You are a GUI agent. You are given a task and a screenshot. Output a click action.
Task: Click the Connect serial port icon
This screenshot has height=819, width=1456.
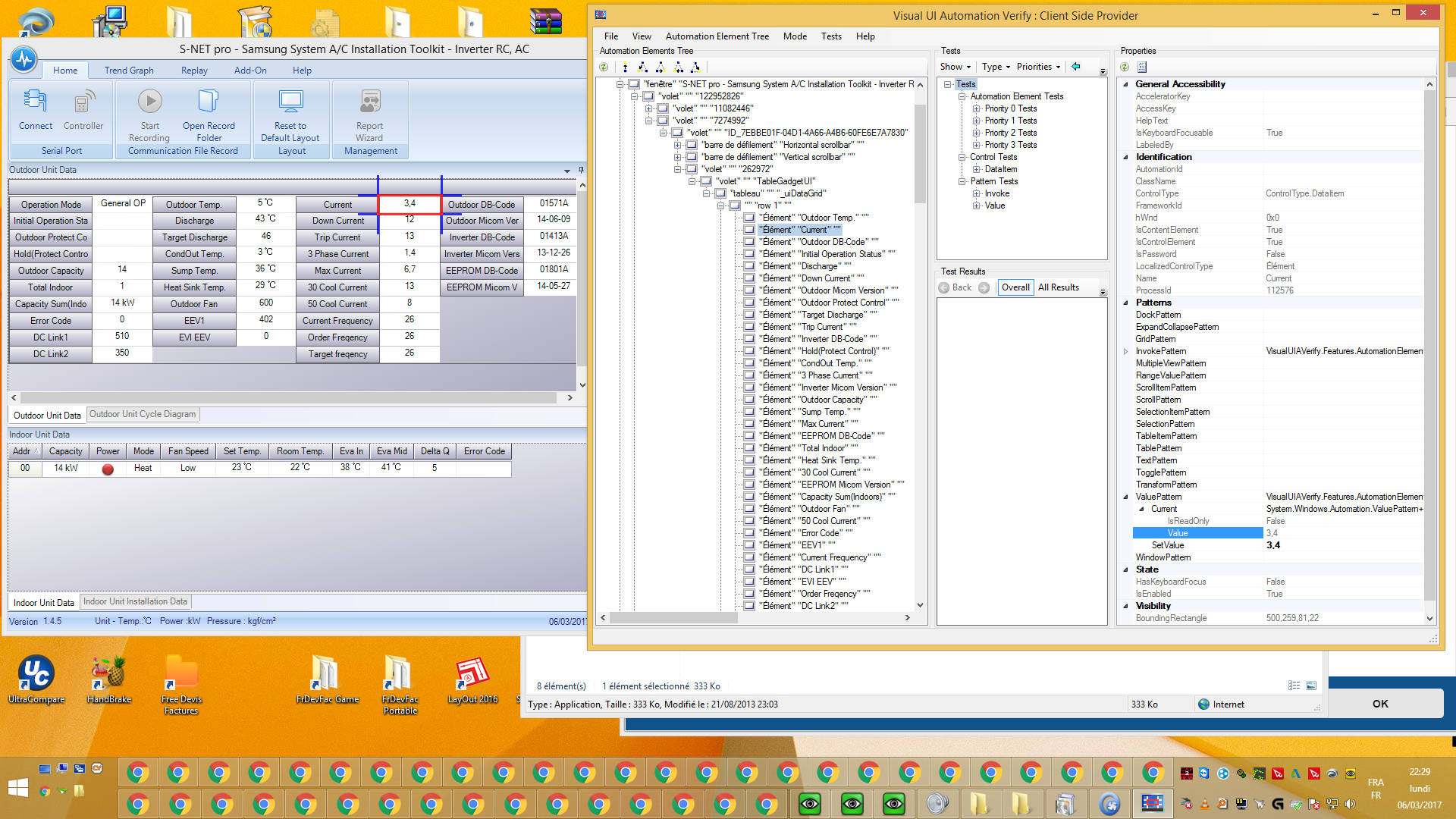tap(35, 102)
